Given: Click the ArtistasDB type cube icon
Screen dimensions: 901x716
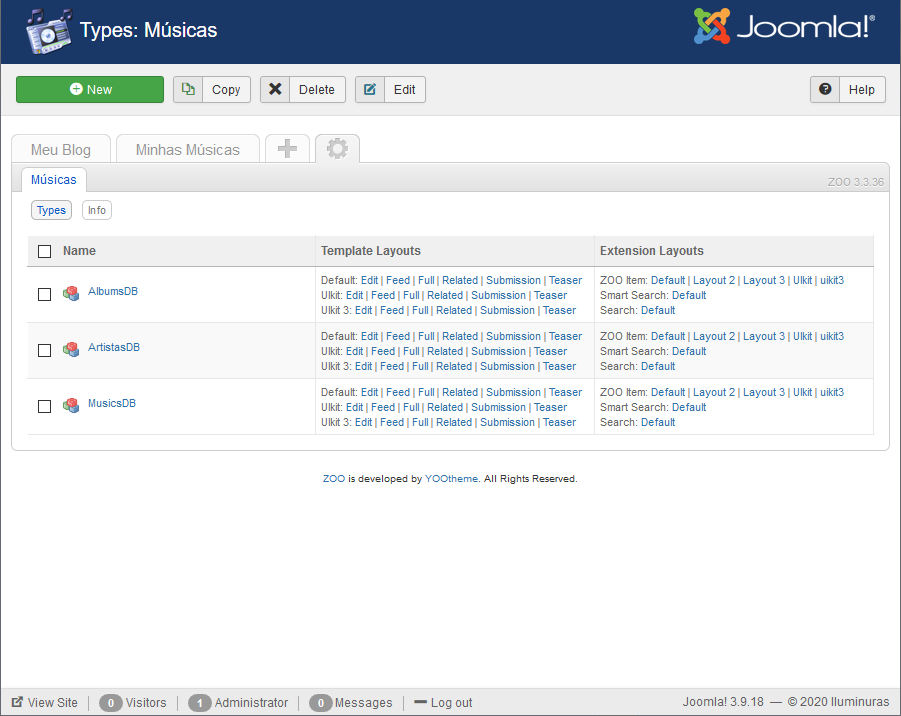Looking at the screenshot, I should (x=71, y=349).
